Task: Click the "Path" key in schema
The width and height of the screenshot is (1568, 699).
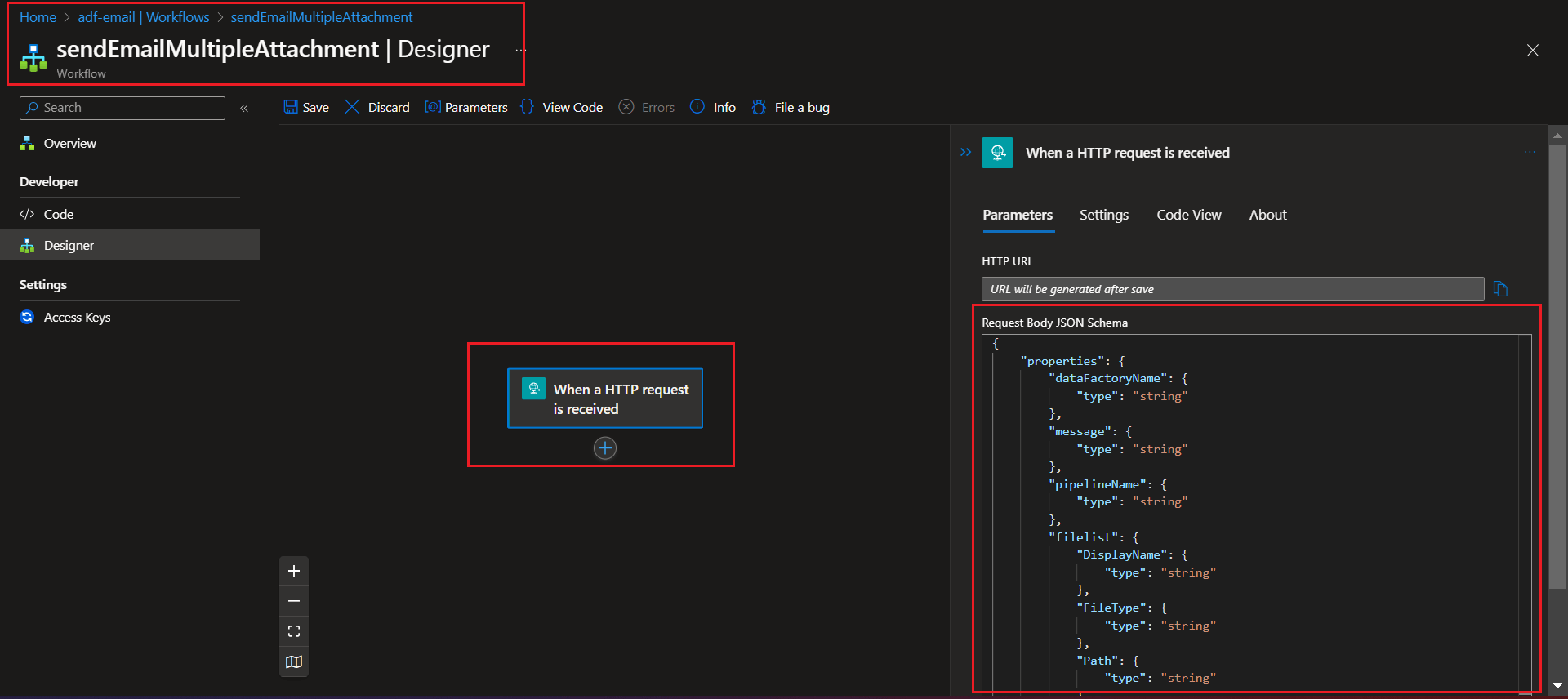Action: click(x=1098, y=661)
